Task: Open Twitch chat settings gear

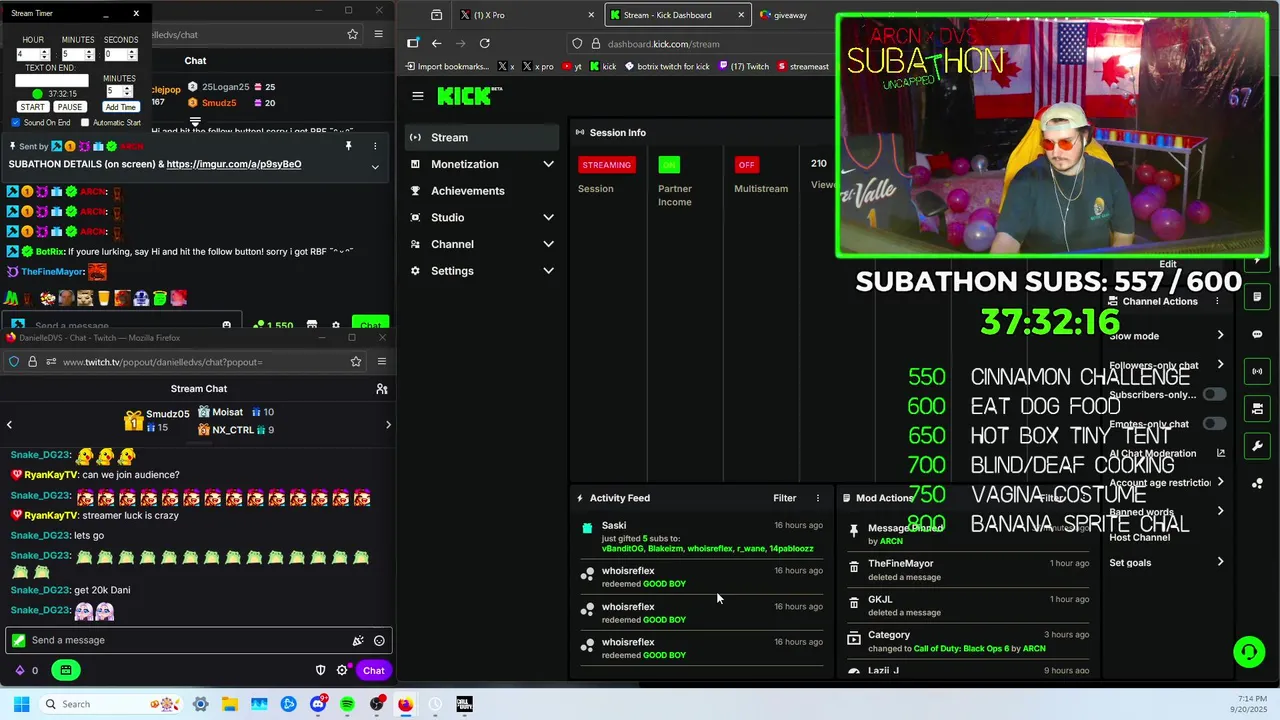Action: tap(342, 670)
